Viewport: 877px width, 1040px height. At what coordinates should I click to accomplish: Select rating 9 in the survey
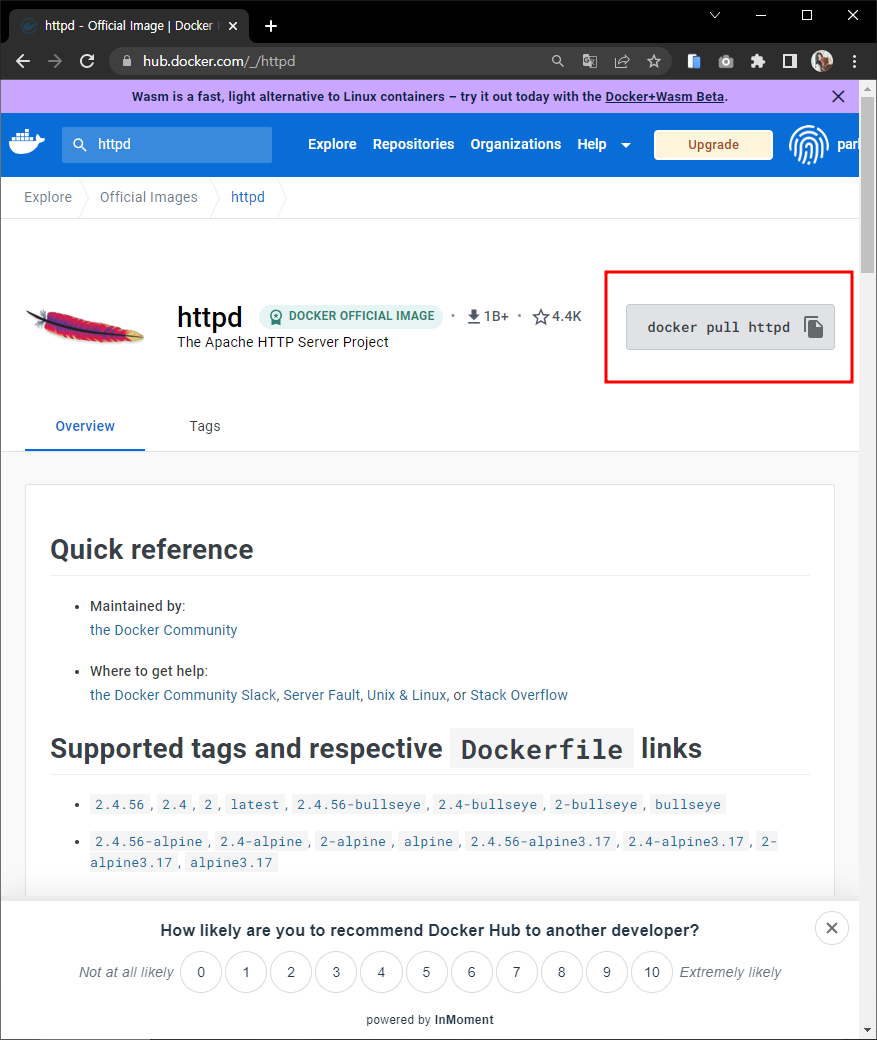point(607,972)
